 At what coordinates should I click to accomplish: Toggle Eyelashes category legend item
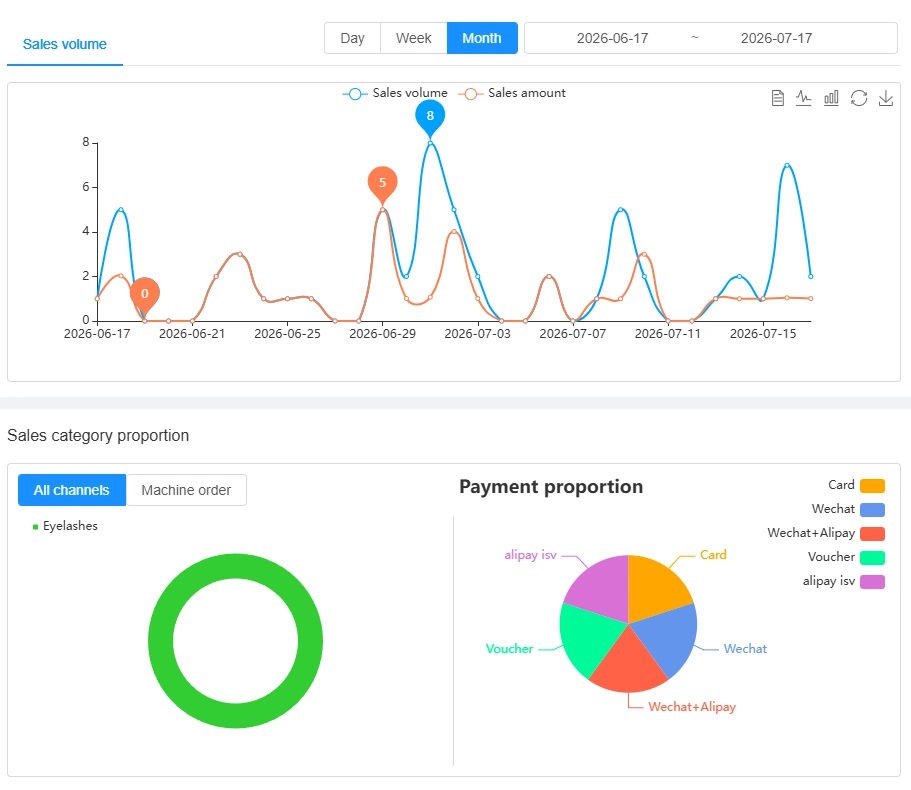click(x=65, y=526)
